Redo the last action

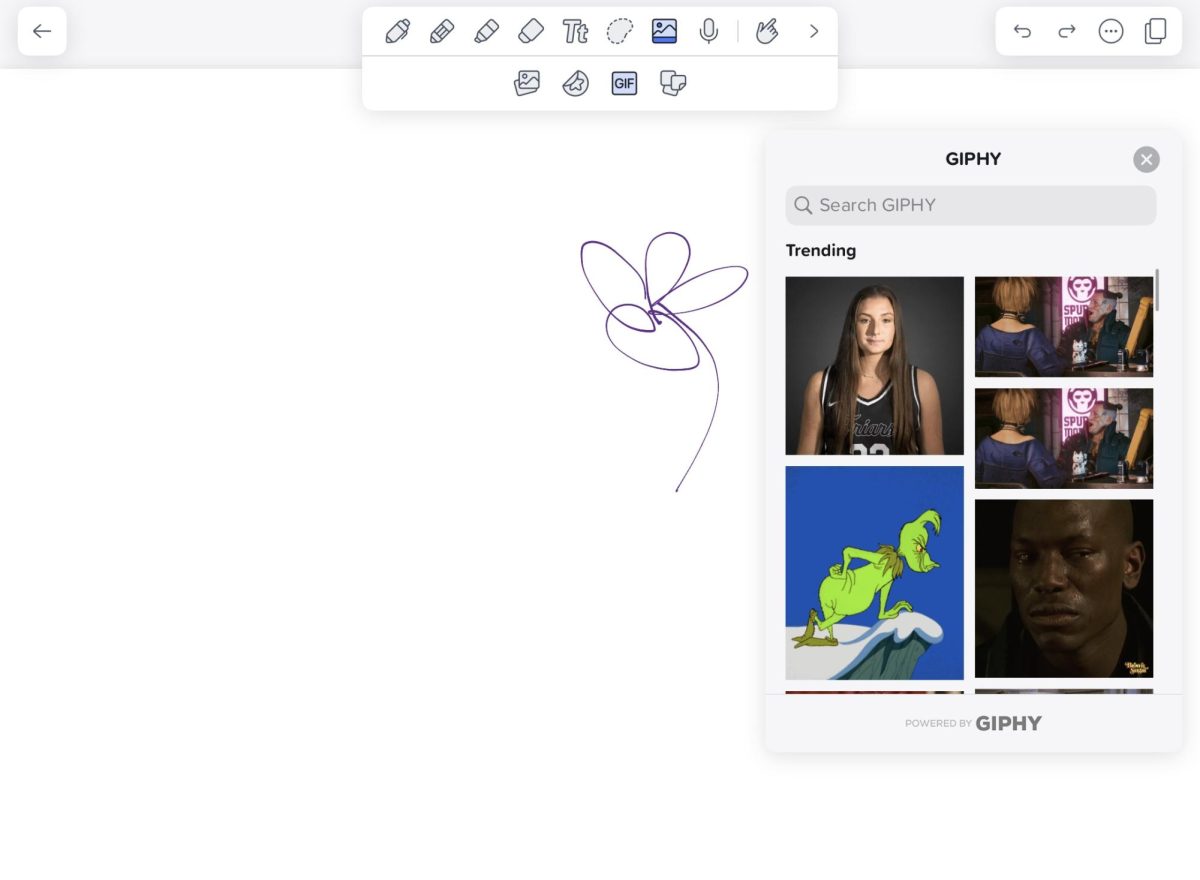point(1067,31)
